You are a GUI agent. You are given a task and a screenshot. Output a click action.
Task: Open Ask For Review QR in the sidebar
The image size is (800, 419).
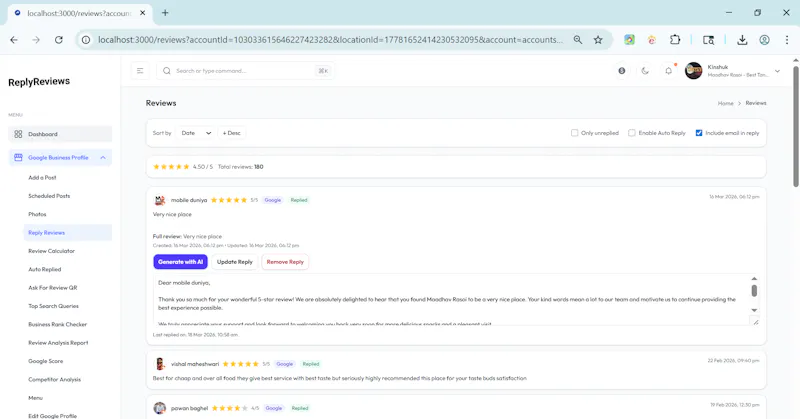53,288
